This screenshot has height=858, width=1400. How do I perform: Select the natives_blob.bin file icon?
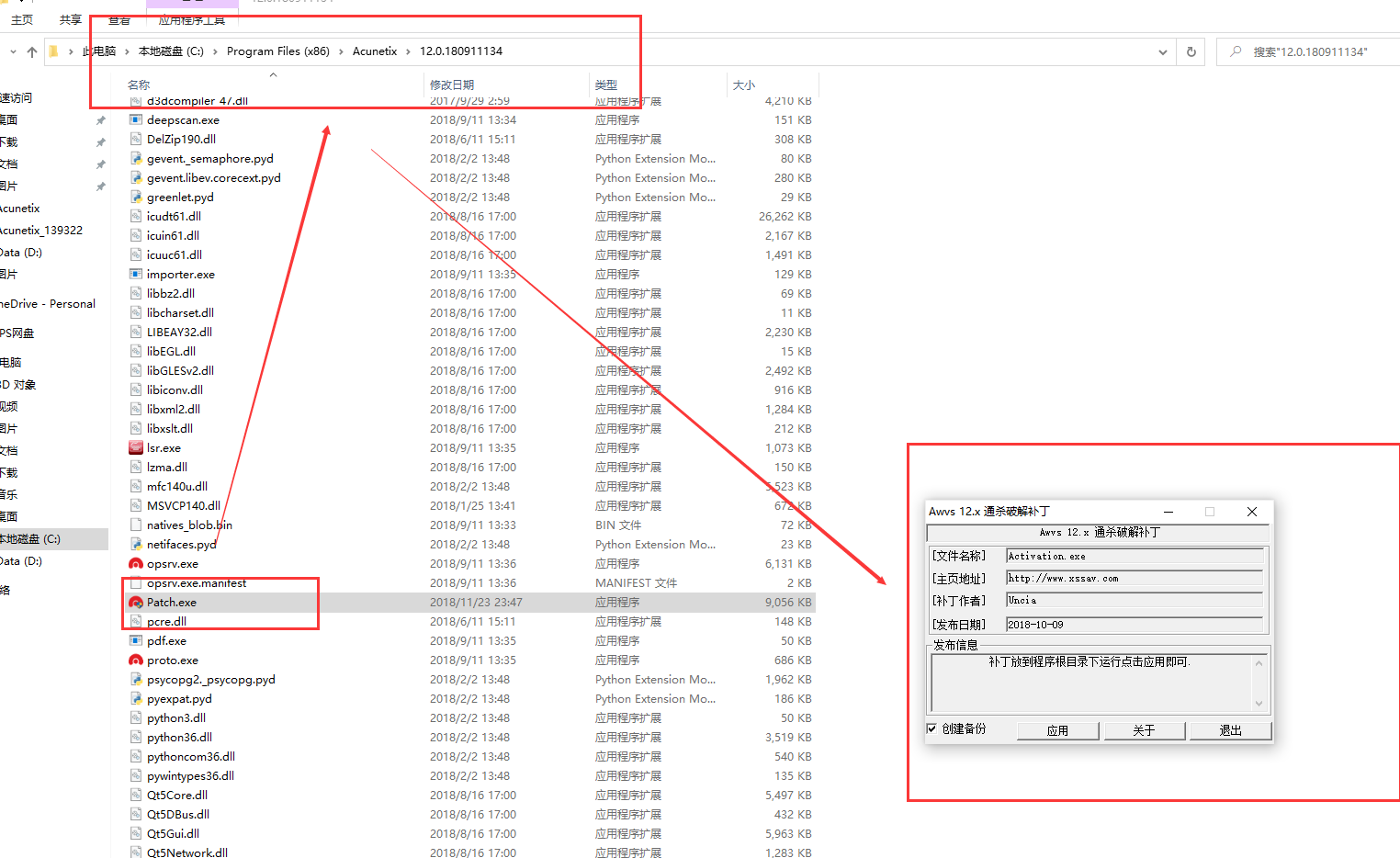[136, 525]
